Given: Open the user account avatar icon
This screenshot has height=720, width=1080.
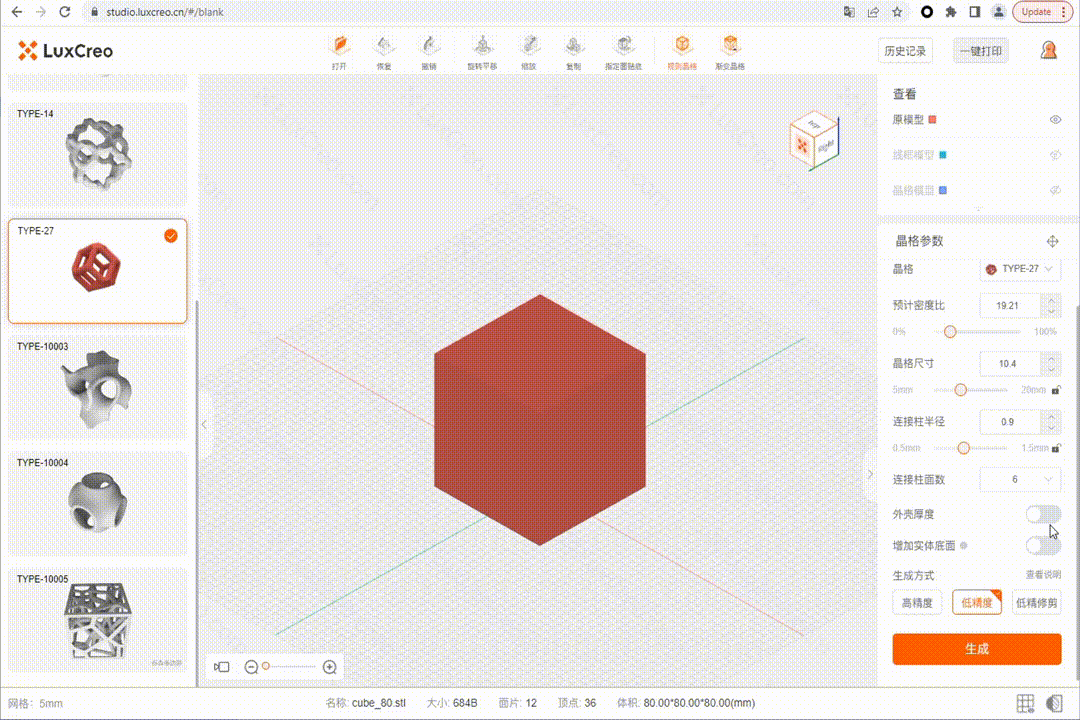Looking at the screenshot, I should pyautogui.click(x=1048, y=50).
